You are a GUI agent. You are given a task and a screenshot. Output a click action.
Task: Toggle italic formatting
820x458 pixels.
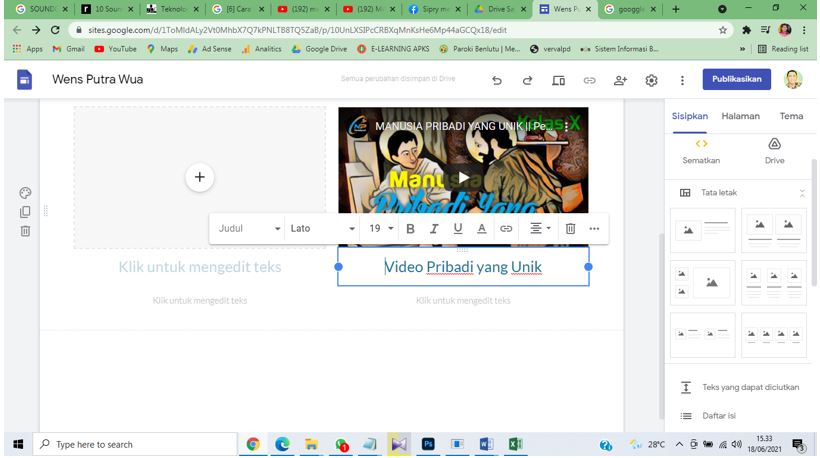pos(434,229)
